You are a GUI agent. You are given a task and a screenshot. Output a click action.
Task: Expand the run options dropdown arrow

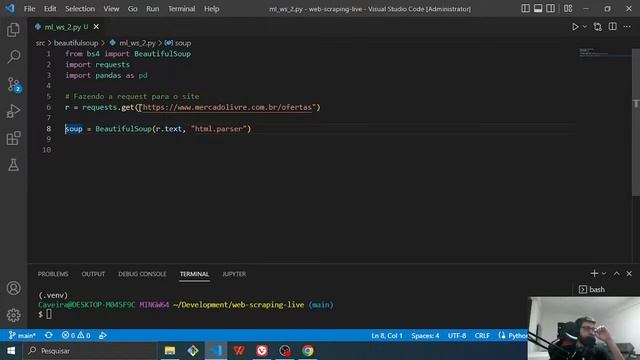tap(584, 27)
